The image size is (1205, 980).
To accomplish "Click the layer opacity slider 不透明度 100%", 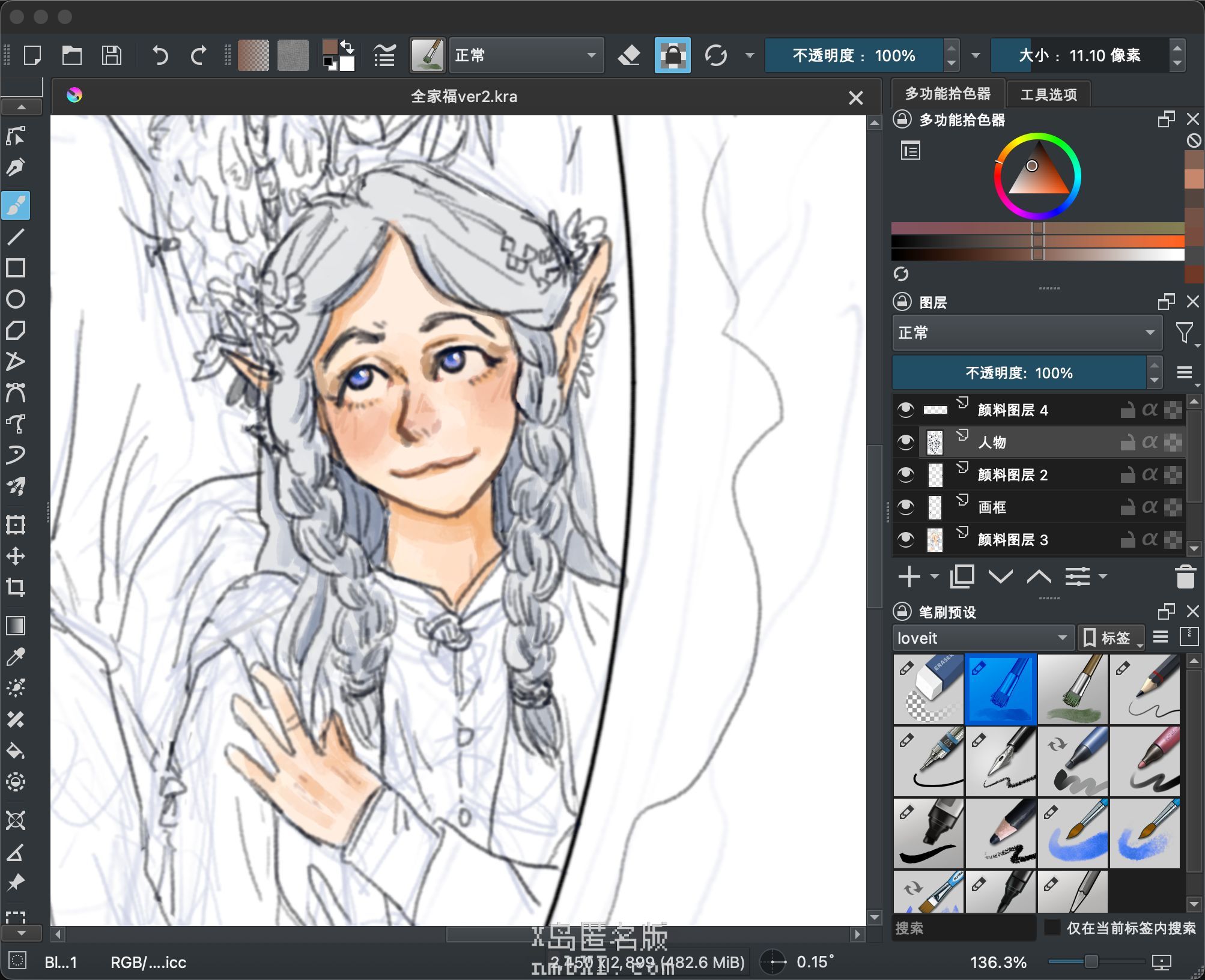I will 1019,373.
